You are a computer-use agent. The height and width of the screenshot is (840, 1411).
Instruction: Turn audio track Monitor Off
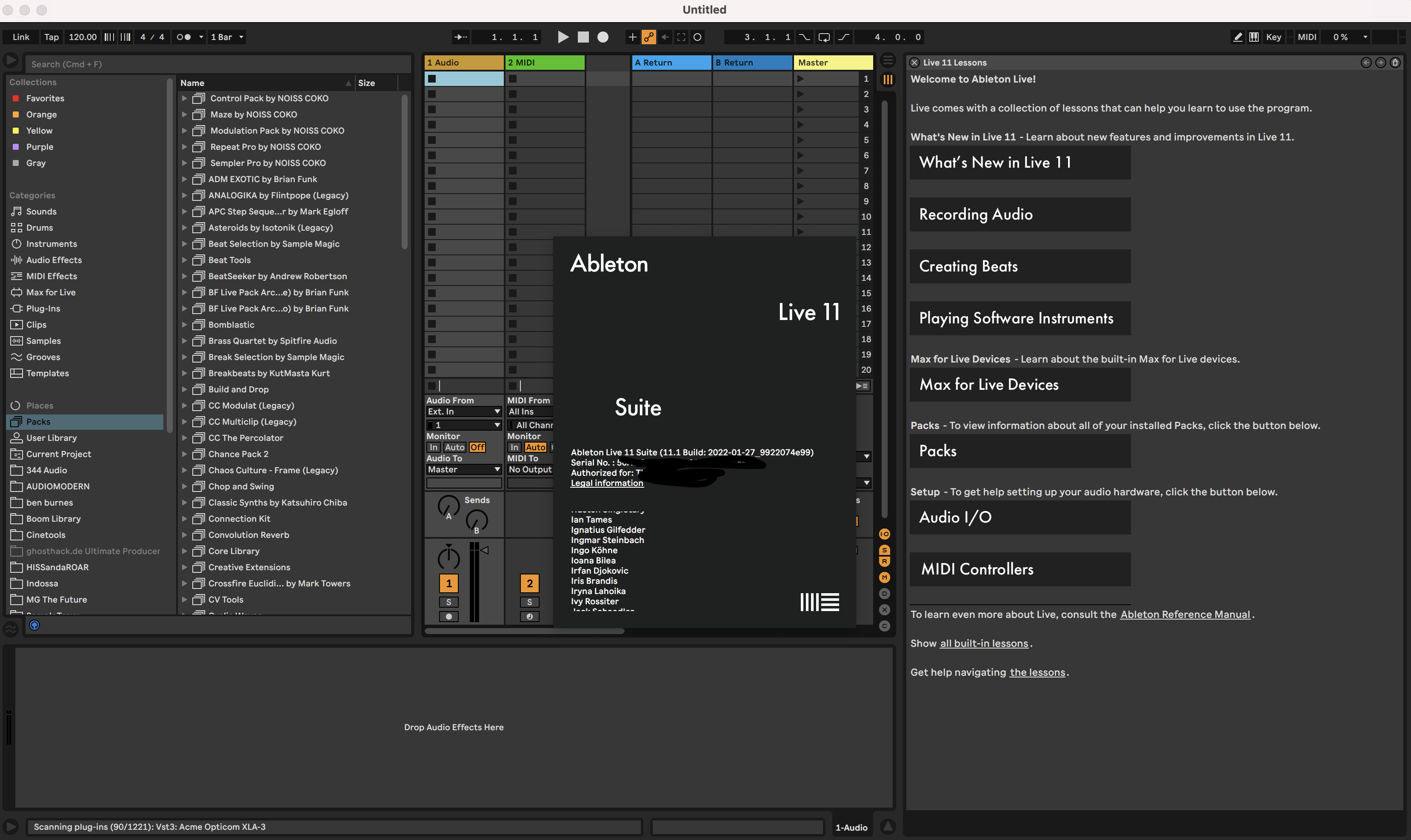tap(477, 447)
